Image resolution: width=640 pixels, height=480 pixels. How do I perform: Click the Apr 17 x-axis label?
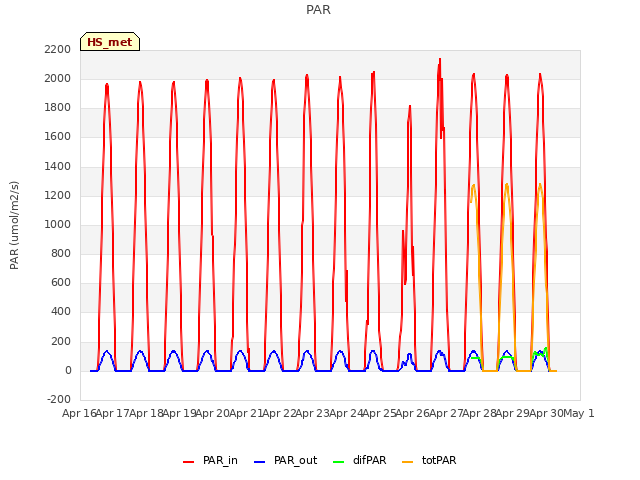click(113, 413)
